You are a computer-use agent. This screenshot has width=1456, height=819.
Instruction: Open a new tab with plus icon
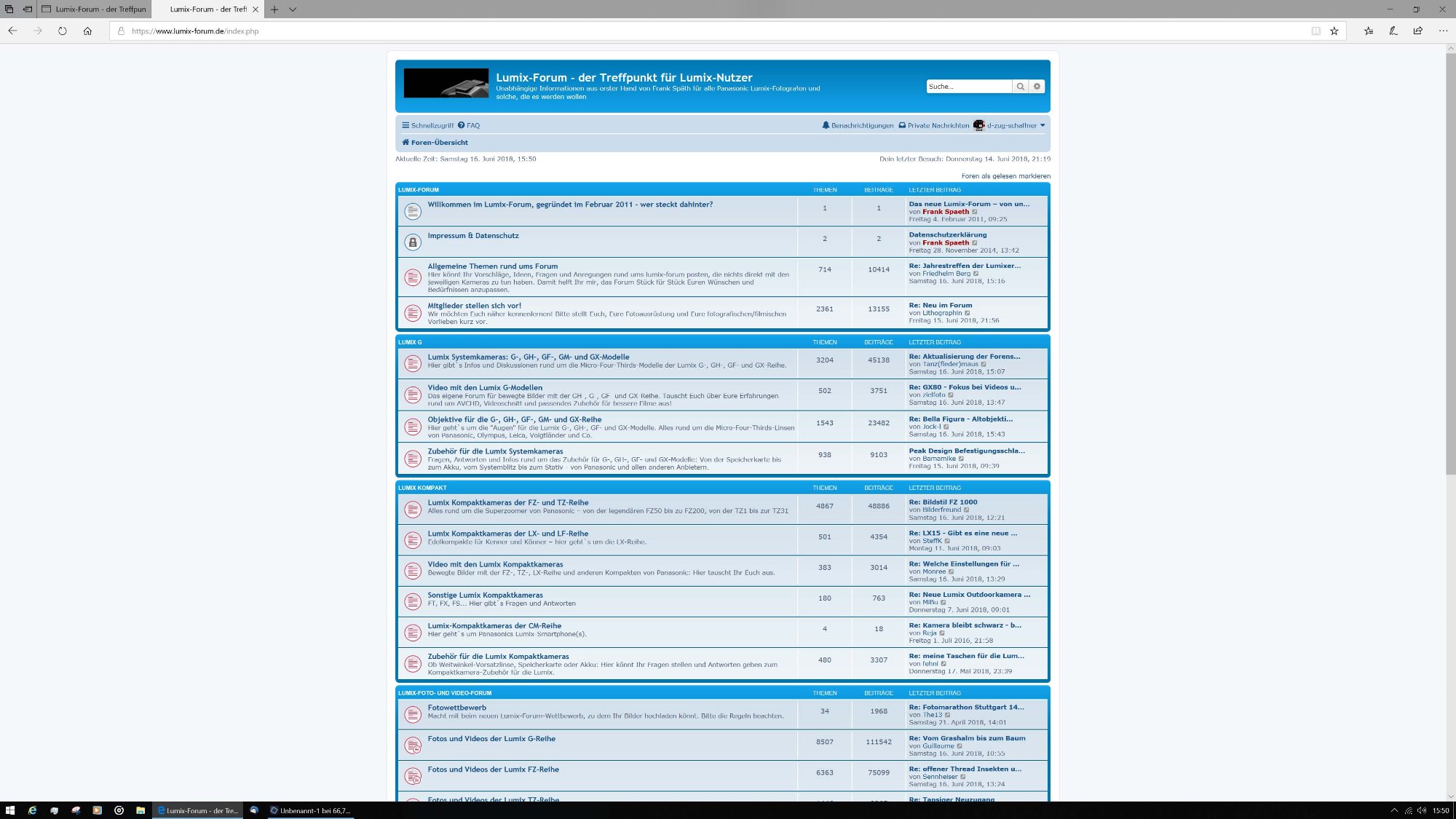(274, 9)
